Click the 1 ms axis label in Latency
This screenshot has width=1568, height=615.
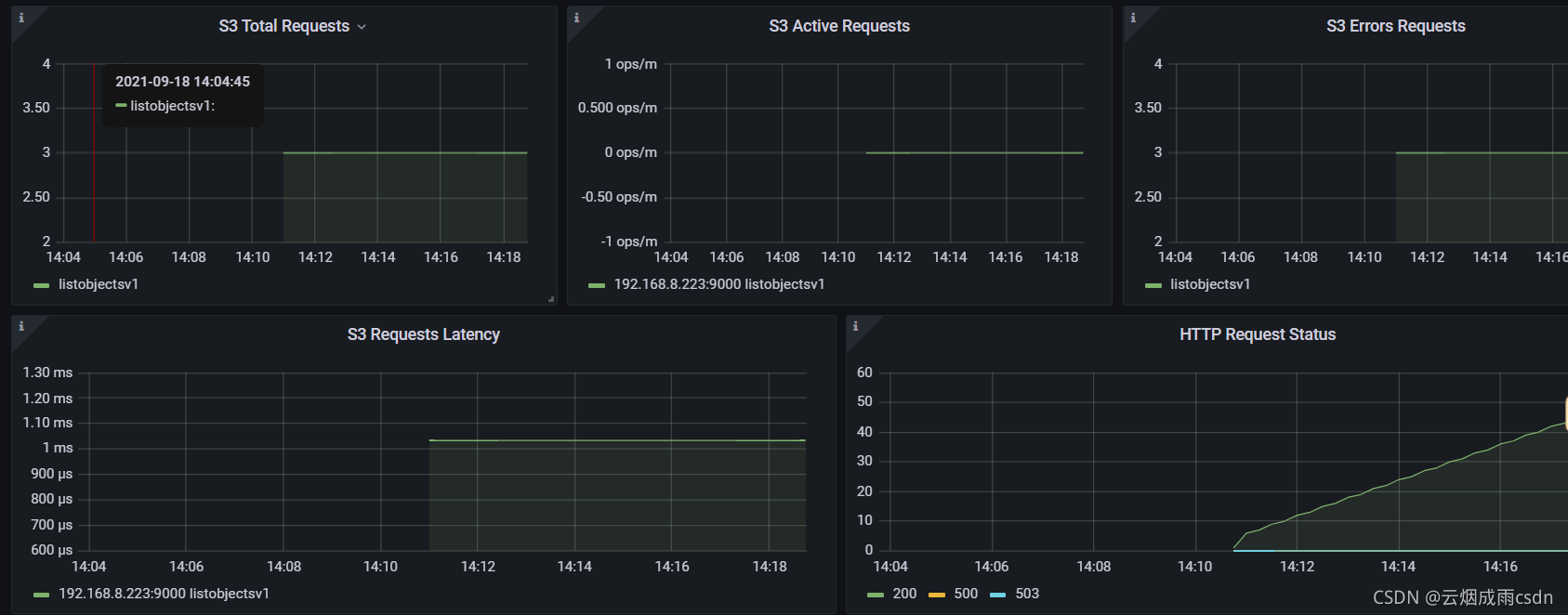pyautogui.click(x=58, y=448)
